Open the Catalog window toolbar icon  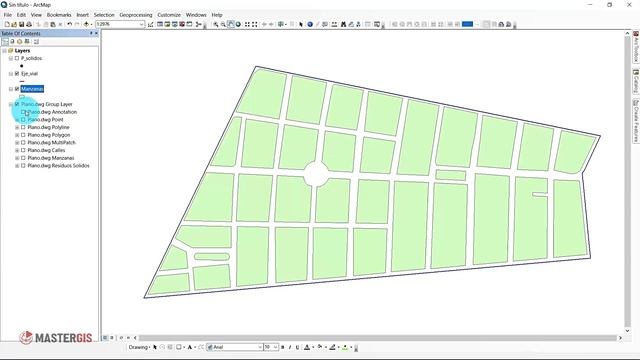coord(167,24)
